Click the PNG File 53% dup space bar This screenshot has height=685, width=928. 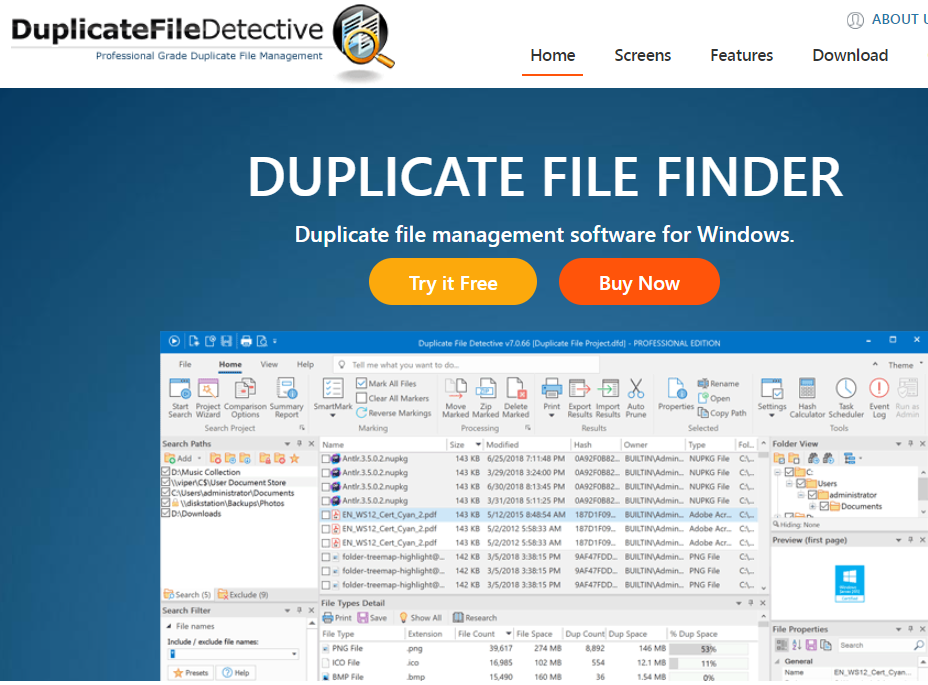tap(709, 649)
